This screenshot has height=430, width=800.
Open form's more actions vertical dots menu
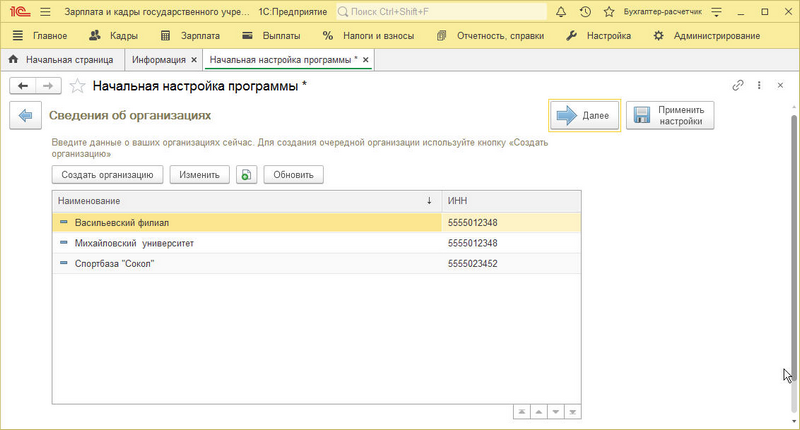pos(760,86)
